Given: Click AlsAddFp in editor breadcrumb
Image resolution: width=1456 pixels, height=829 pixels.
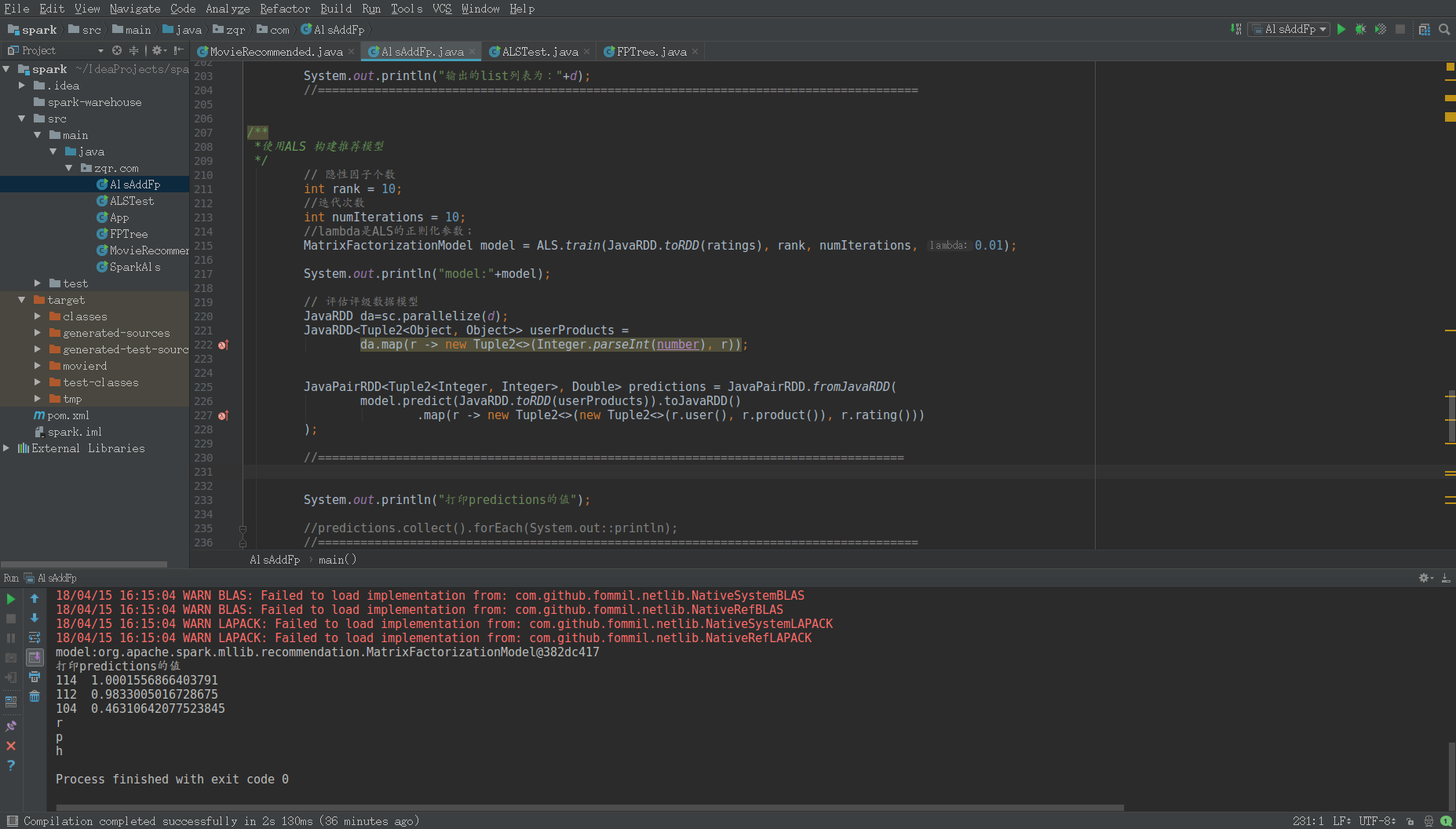Looking at the screenshot, I should point(275,560).
